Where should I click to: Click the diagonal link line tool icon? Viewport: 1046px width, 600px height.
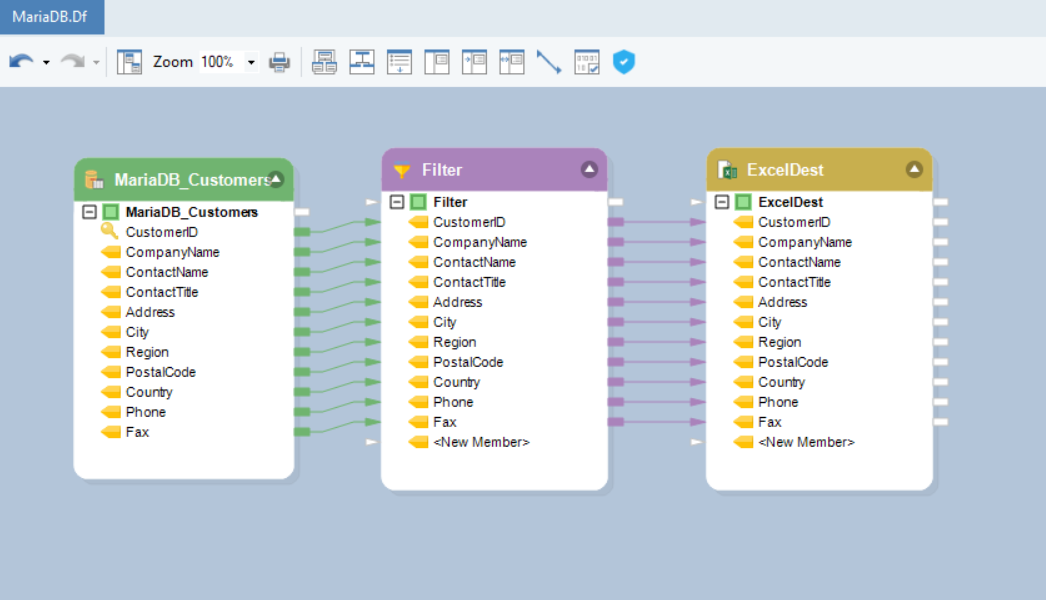click(549, 62)
